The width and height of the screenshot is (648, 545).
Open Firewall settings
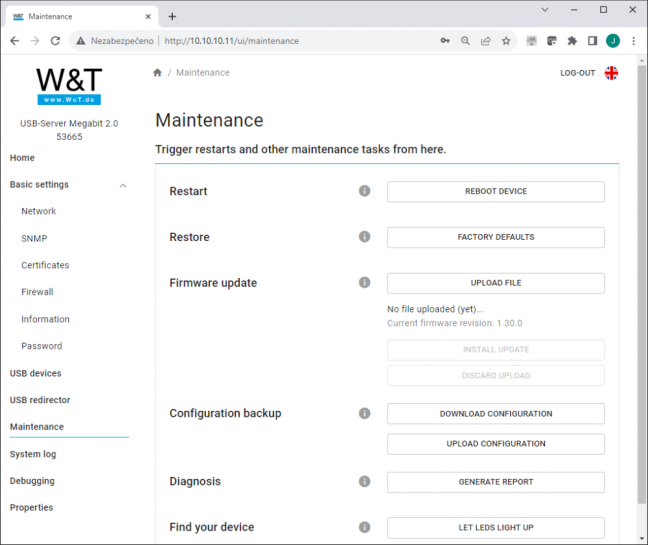37,292
